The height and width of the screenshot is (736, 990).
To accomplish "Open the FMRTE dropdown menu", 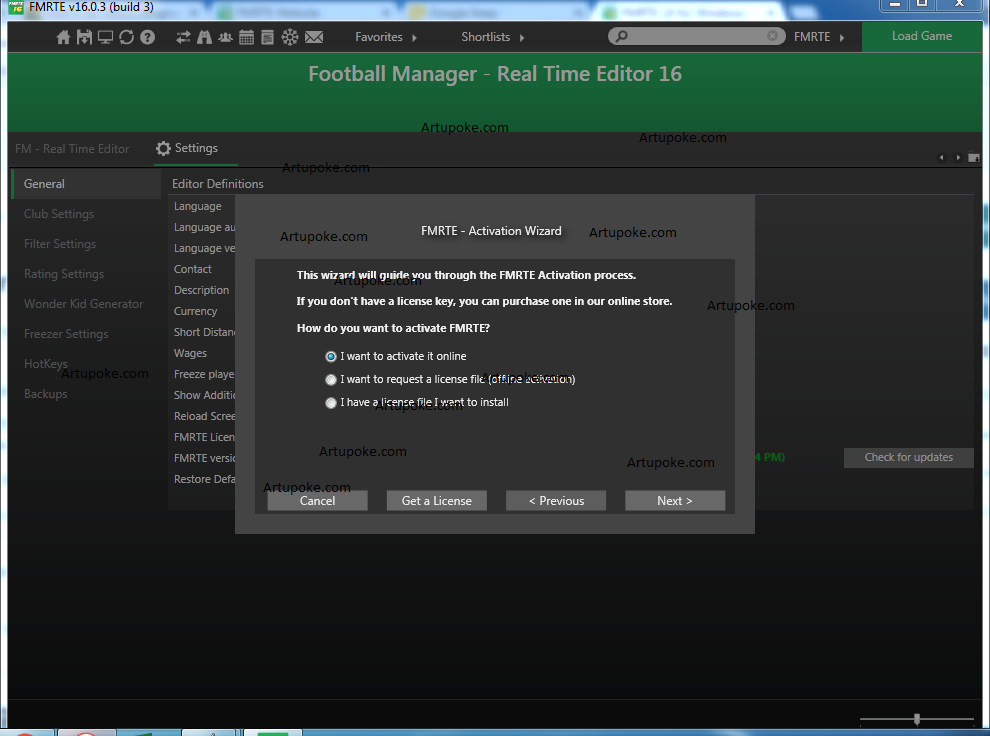I will (819, 37).
